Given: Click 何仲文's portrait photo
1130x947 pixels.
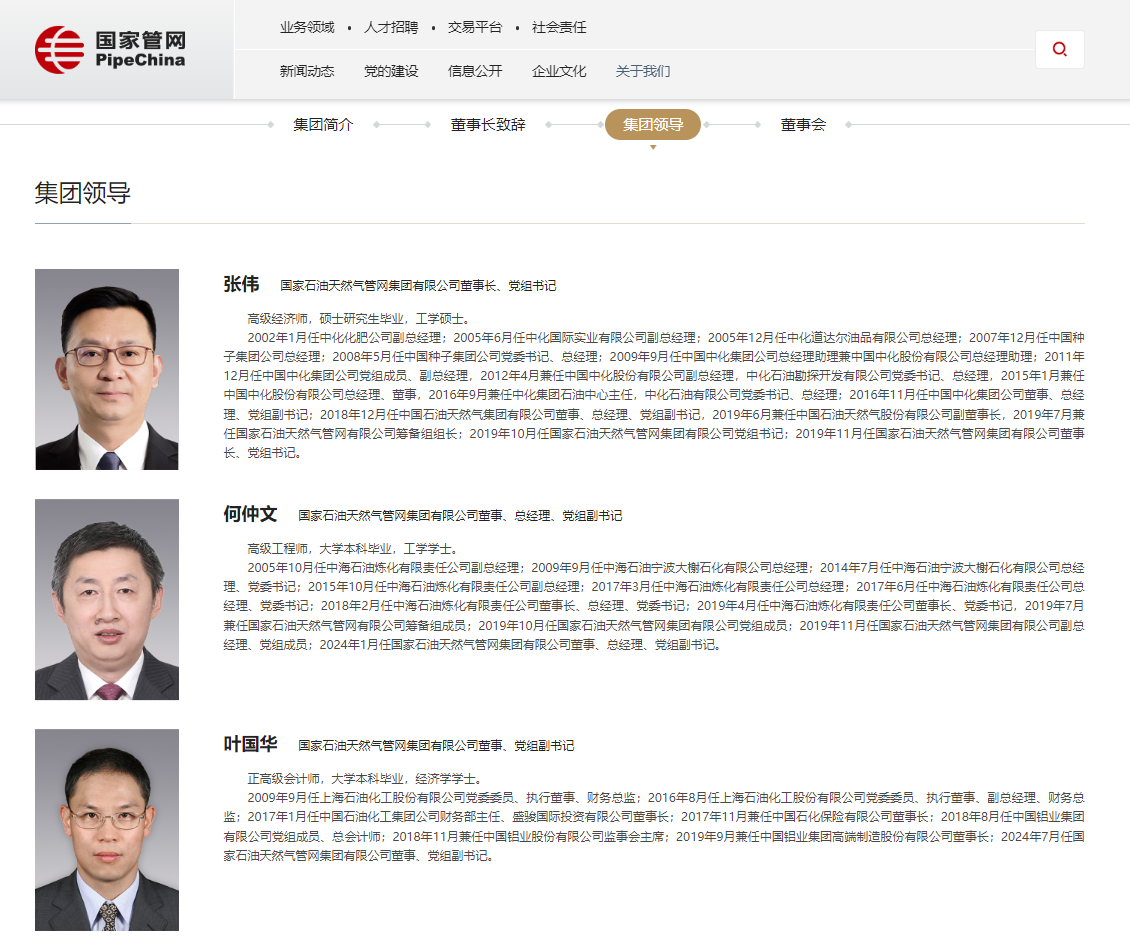Looking at the screenshot, I should click(x=107, y=599).
